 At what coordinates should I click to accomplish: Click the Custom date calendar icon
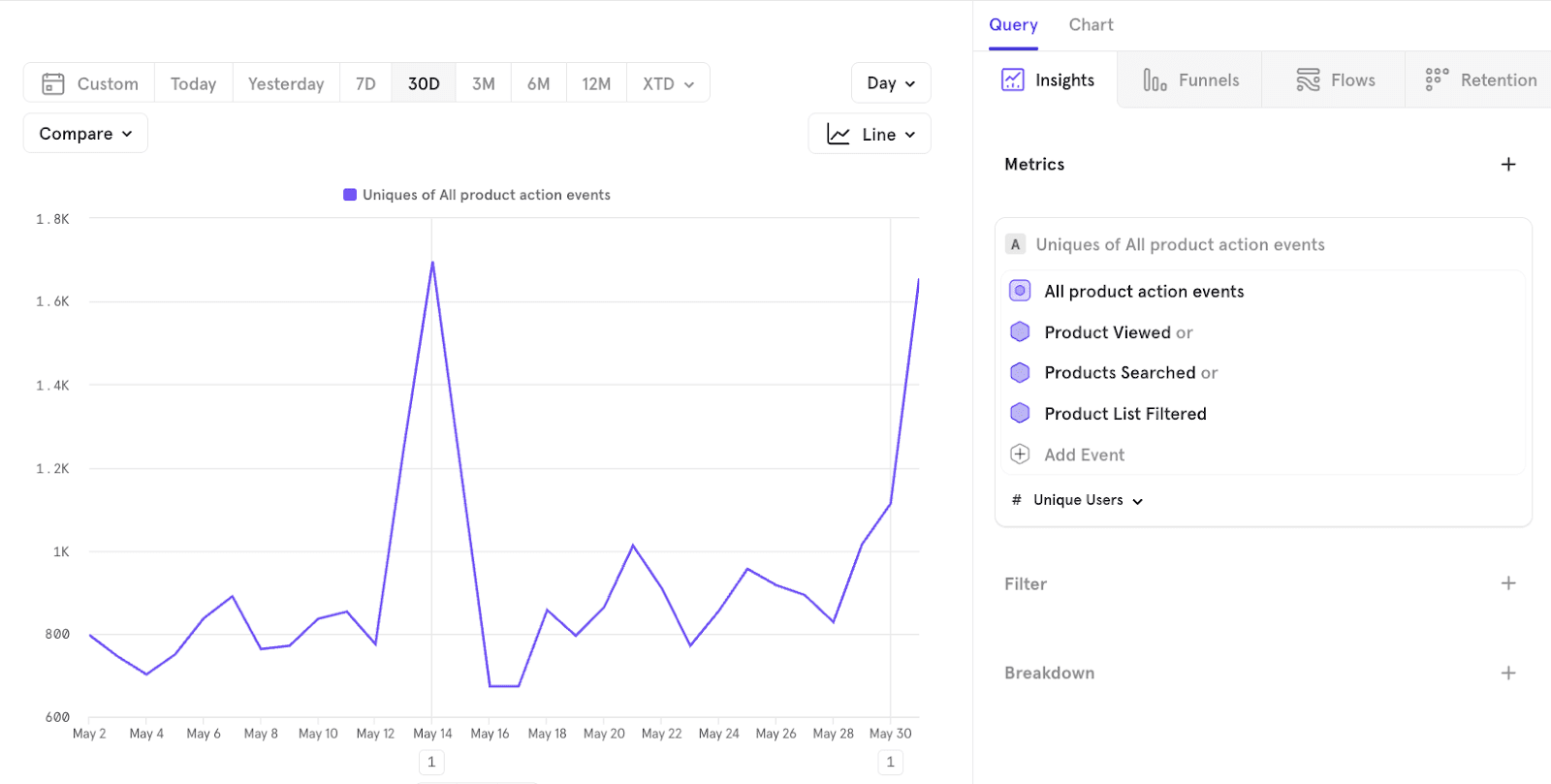pos(53,84)
